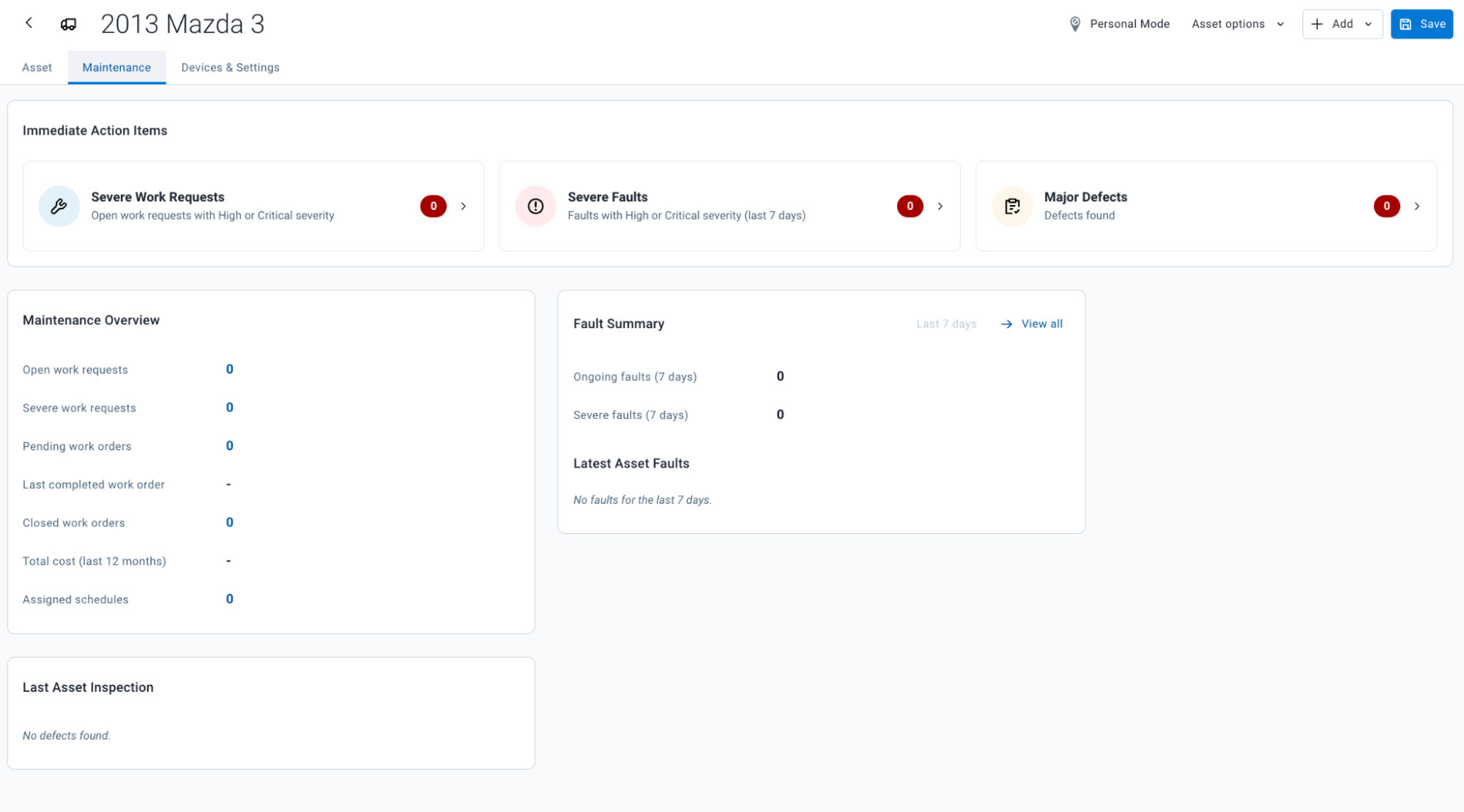Image resolution: width=1464 pixels, height=812 pixels.
Task: Click the Major Defects clipboard icon
Action: (1012, 206)
